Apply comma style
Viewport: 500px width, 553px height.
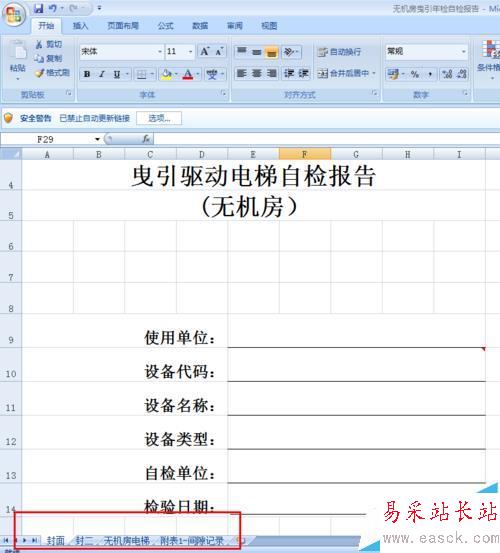tap(430, 74)
